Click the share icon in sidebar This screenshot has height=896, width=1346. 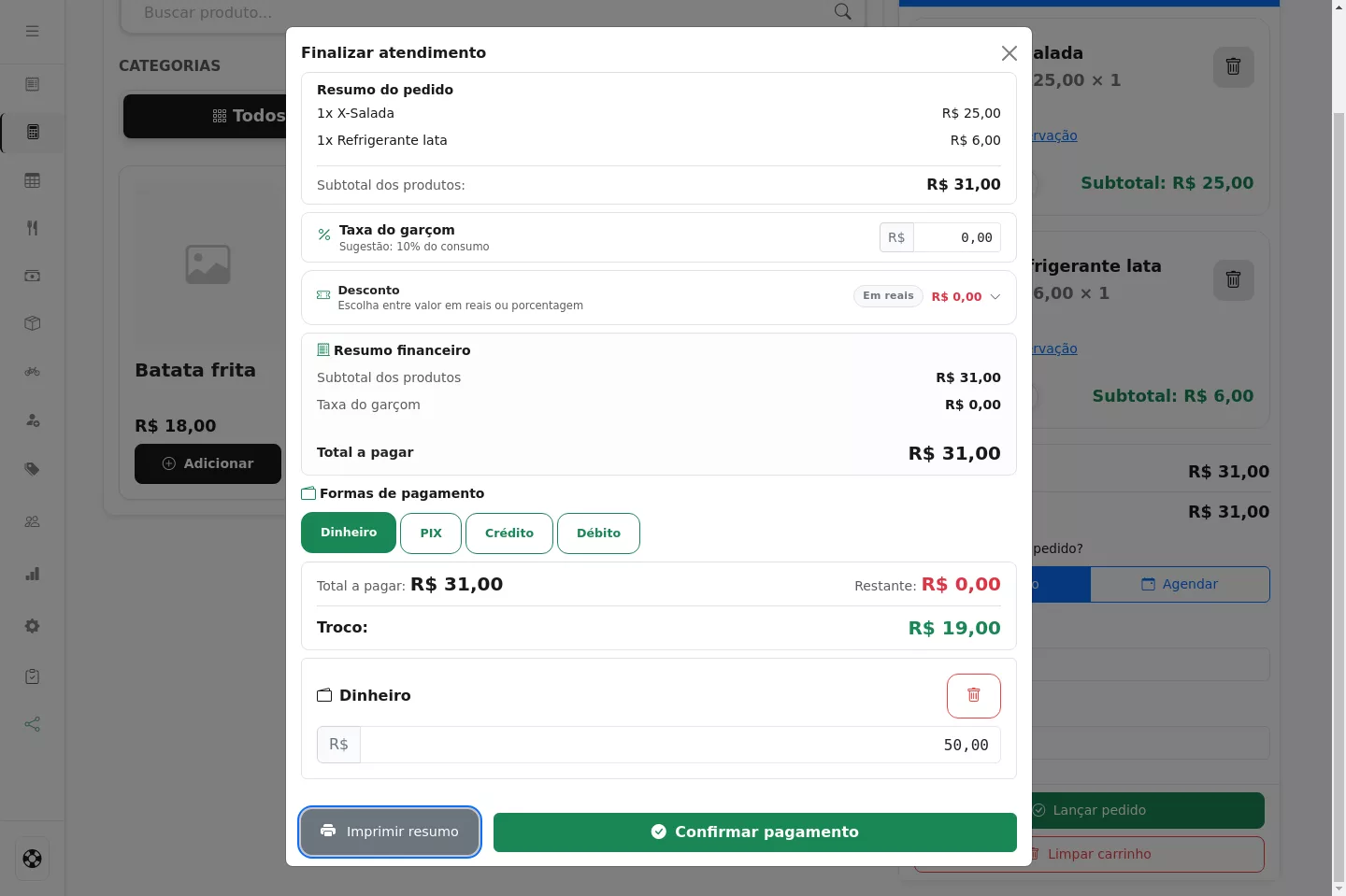coord(33,724)
